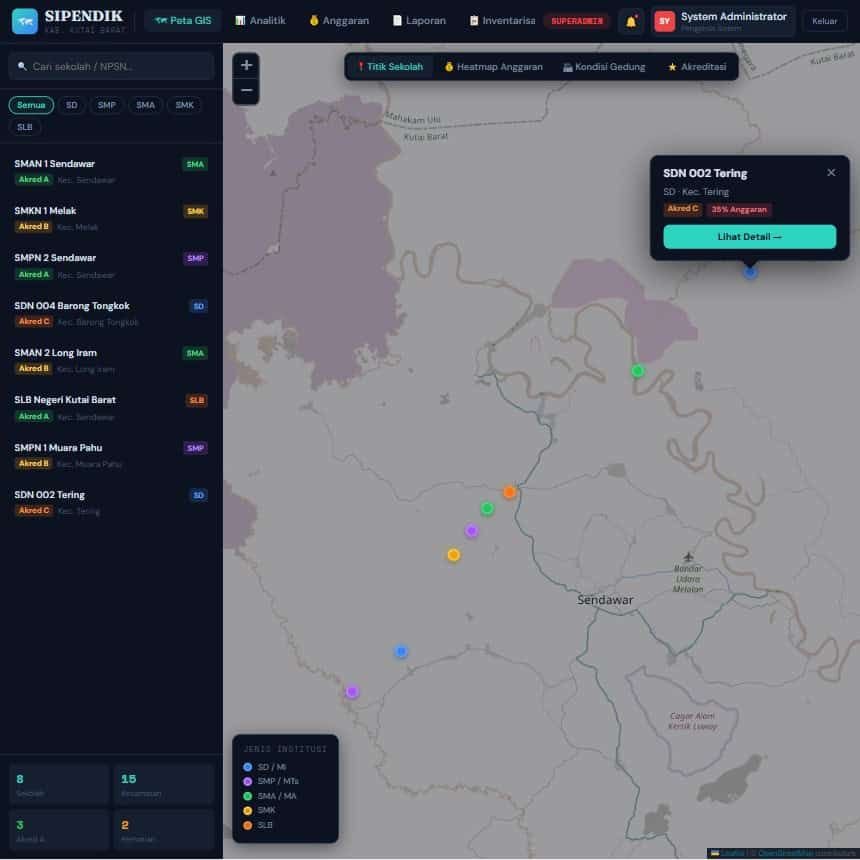Click Akred B badge under SMKN 1 Melak

click(x=33, y=227)
